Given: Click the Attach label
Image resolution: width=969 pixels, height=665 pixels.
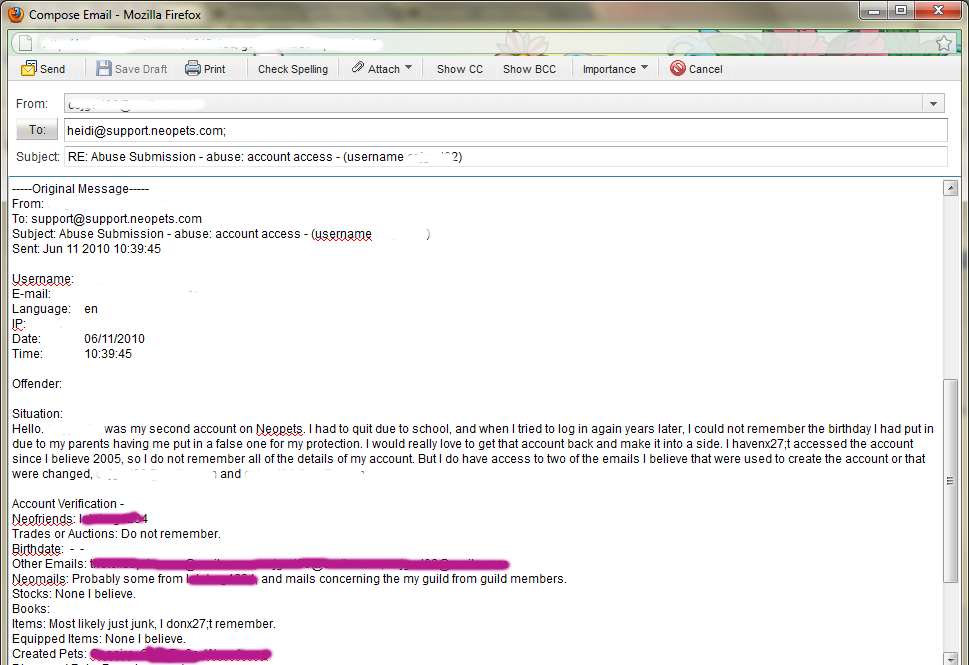Looking at the screenshot, I should point(384,69).
